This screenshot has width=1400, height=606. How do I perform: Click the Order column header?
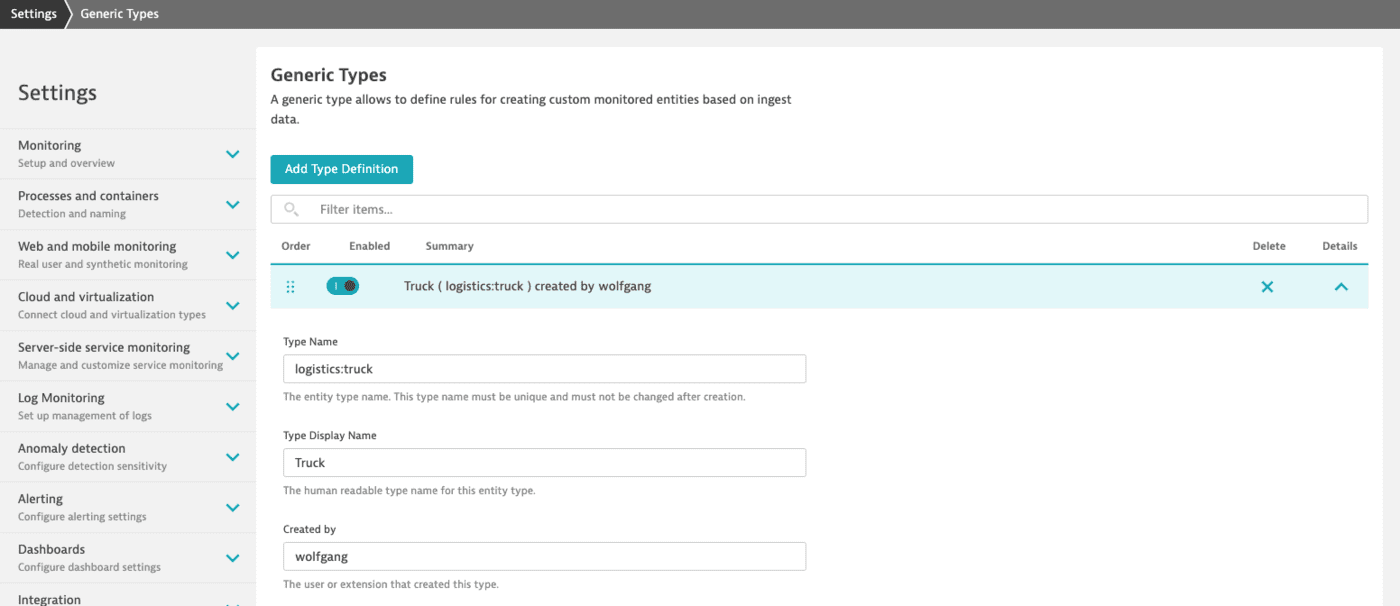(296, 245)
